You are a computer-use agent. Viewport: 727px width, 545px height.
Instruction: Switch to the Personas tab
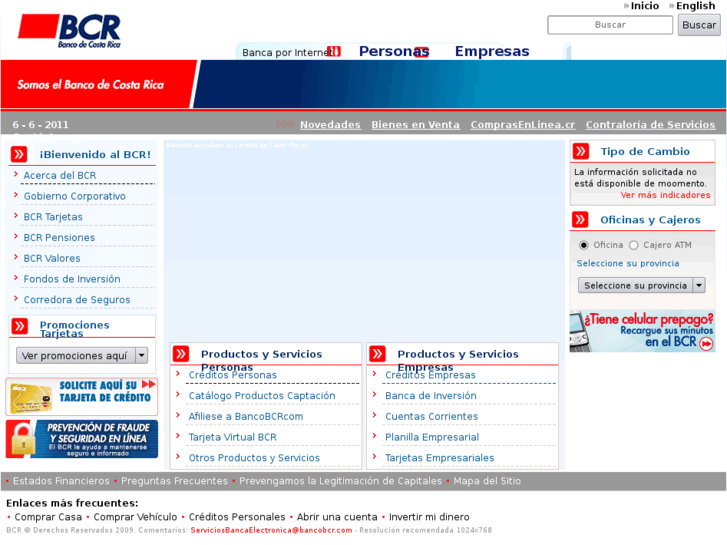(x=394, y=51)
